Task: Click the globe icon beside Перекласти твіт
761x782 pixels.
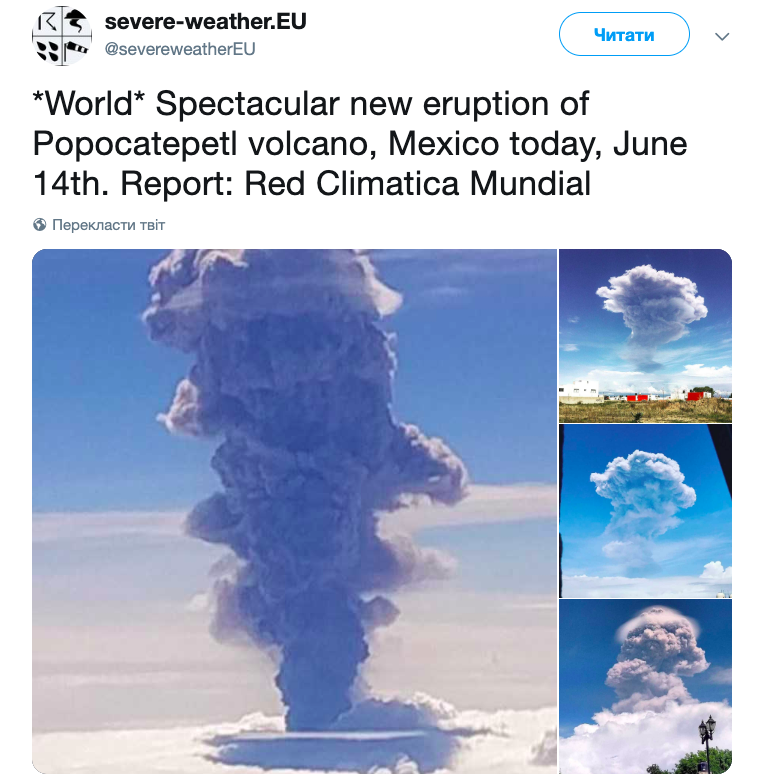Action: tap(40, 225)
